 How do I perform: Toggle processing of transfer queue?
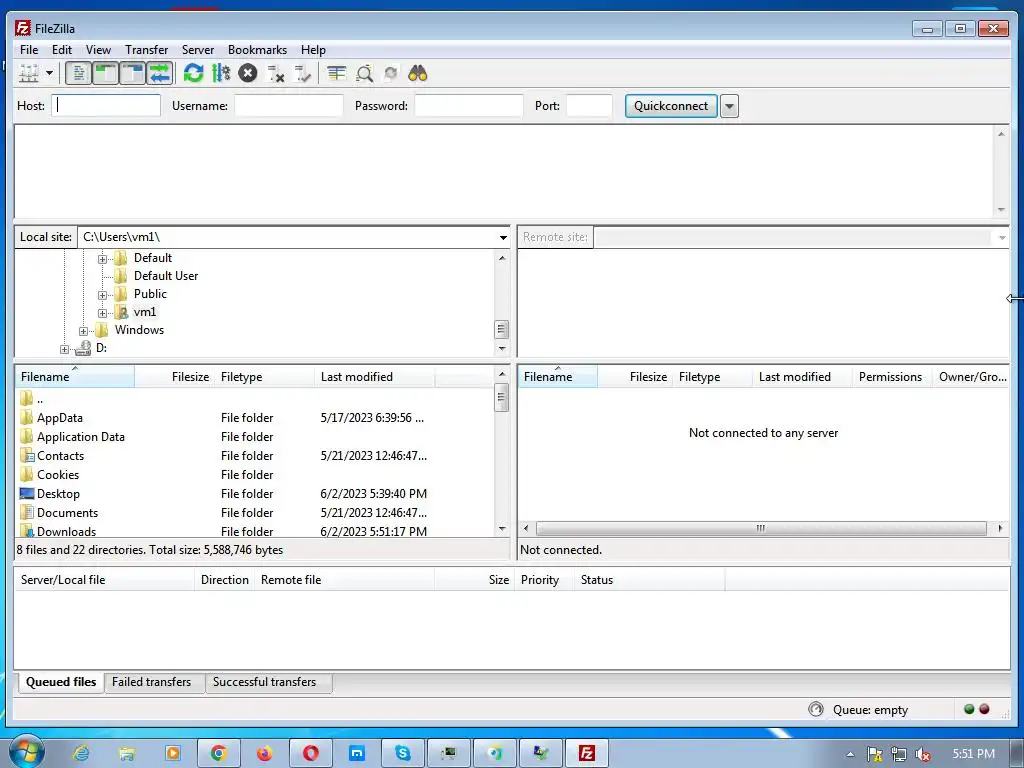(x=221, y=73)
